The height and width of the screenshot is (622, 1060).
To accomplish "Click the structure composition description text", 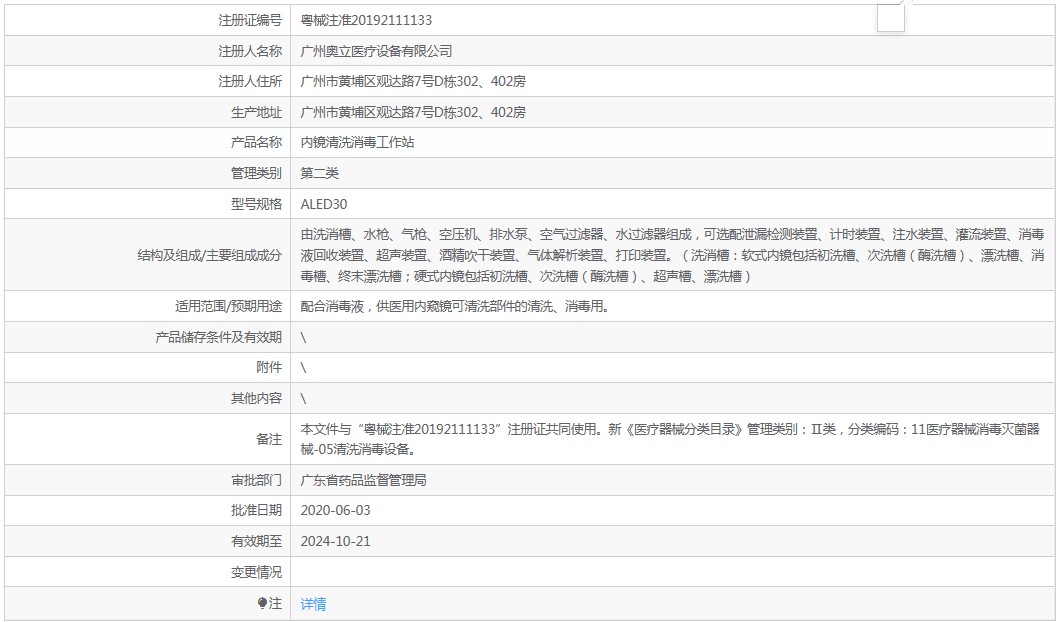I will click(x=672, y=255).
